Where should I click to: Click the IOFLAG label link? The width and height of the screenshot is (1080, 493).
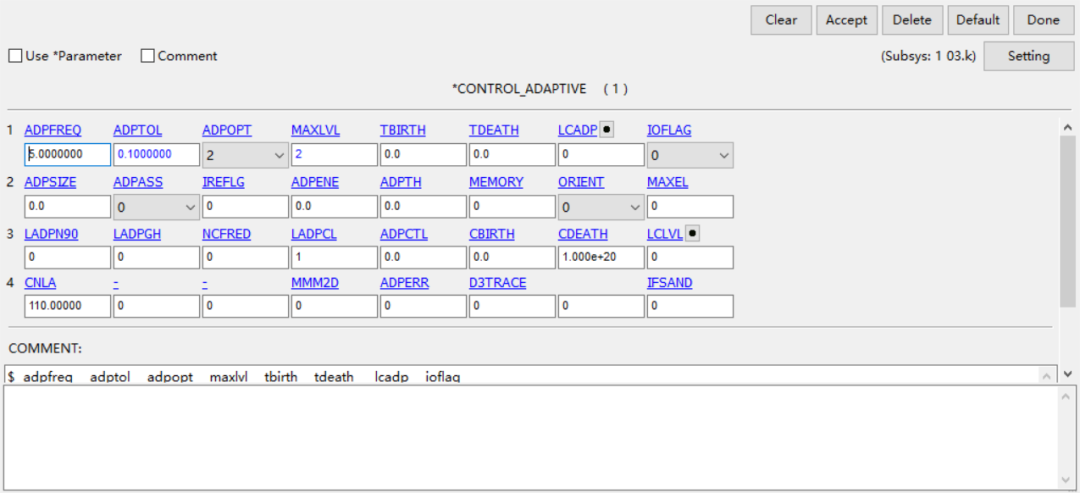coord(669,130)
